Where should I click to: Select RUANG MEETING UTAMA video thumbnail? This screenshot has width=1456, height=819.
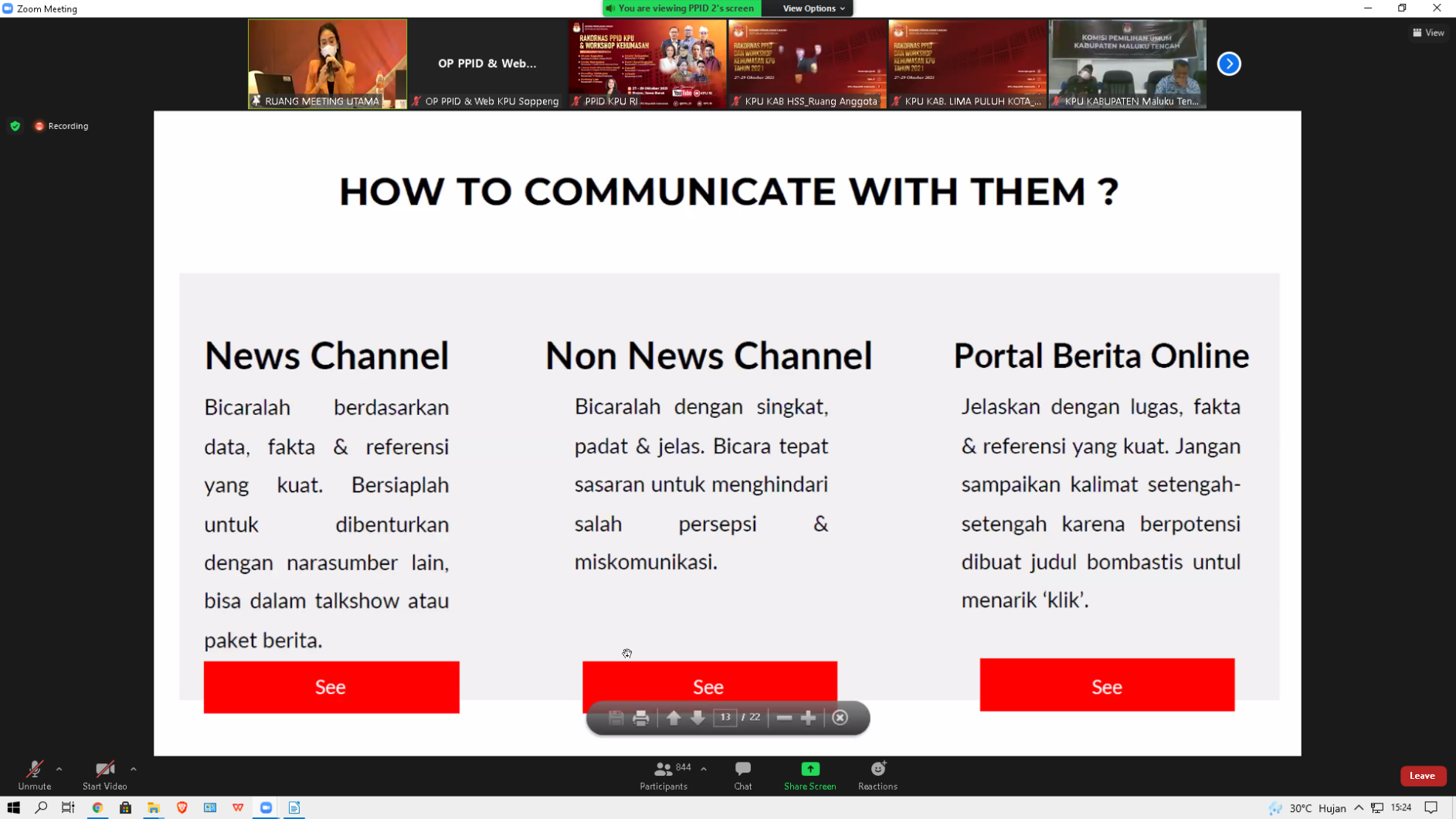327,63
